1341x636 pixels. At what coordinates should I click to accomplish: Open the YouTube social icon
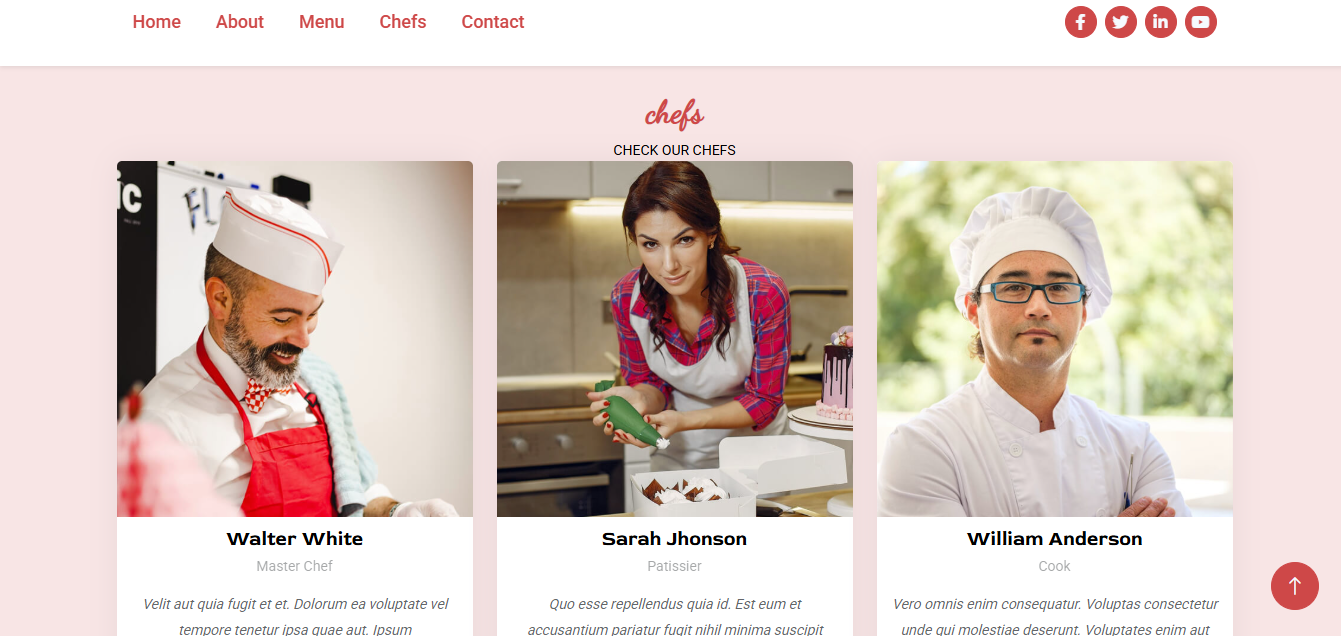click(x=1201, y=22)
